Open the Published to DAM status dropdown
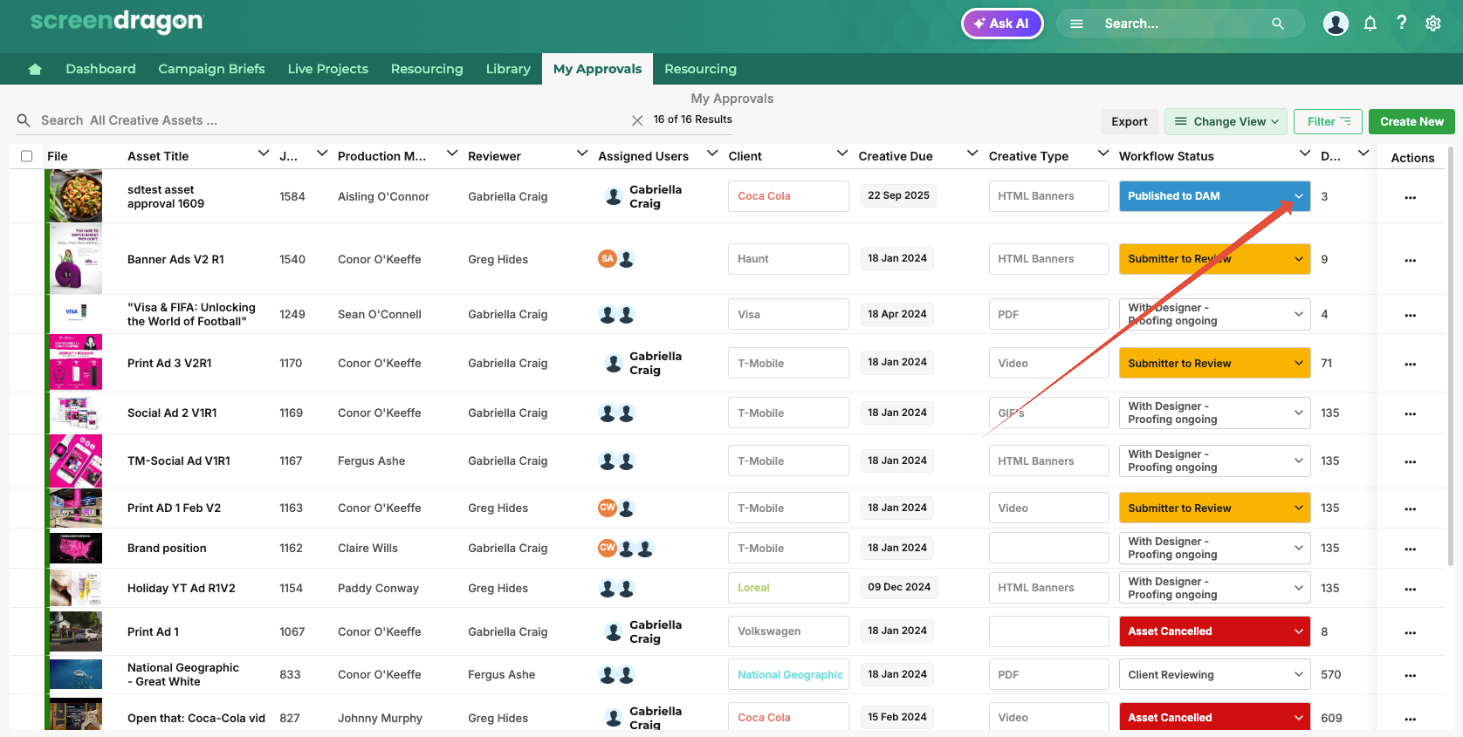 coord(1214,196)
